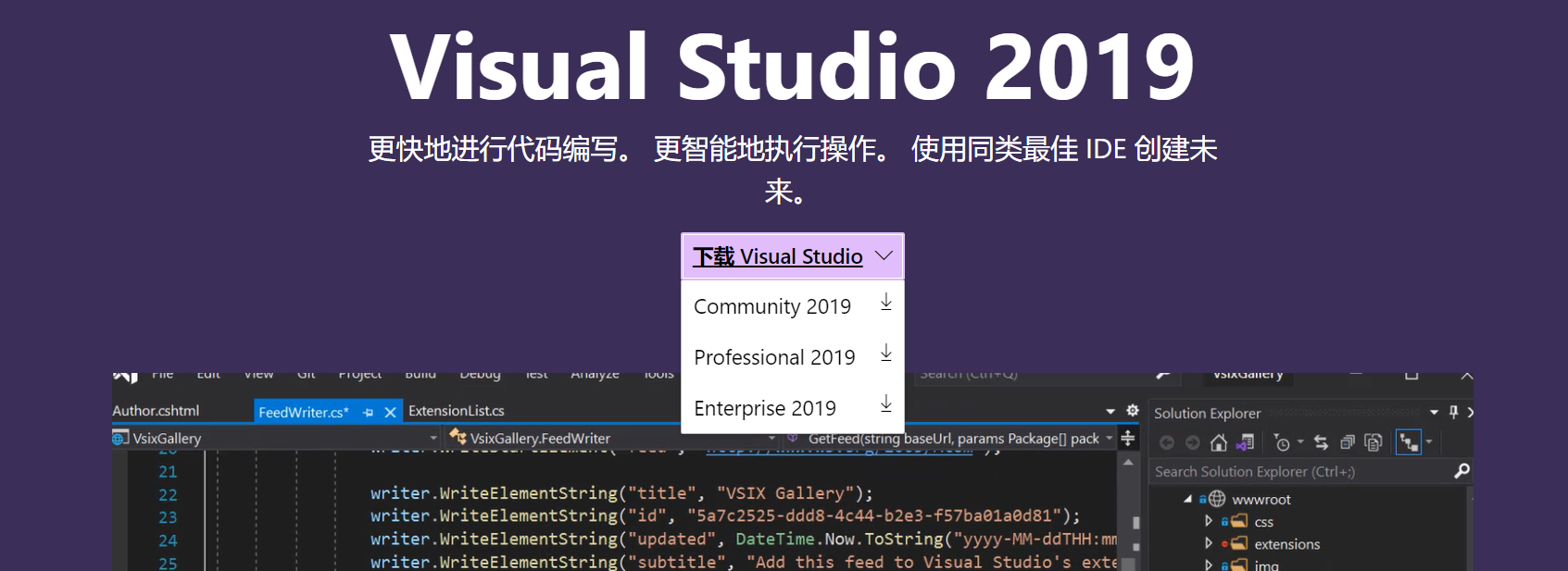
Task: Click the Collapse All icon in Solution Explorer
Action: pos(1348,443)
